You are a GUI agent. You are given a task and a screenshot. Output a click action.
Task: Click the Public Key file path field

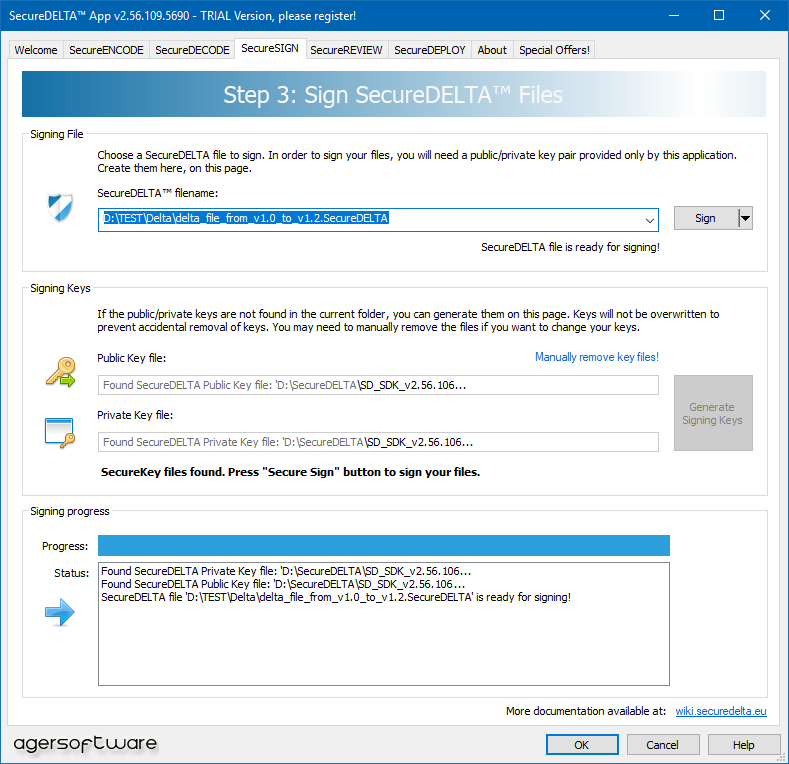point(378,385)
